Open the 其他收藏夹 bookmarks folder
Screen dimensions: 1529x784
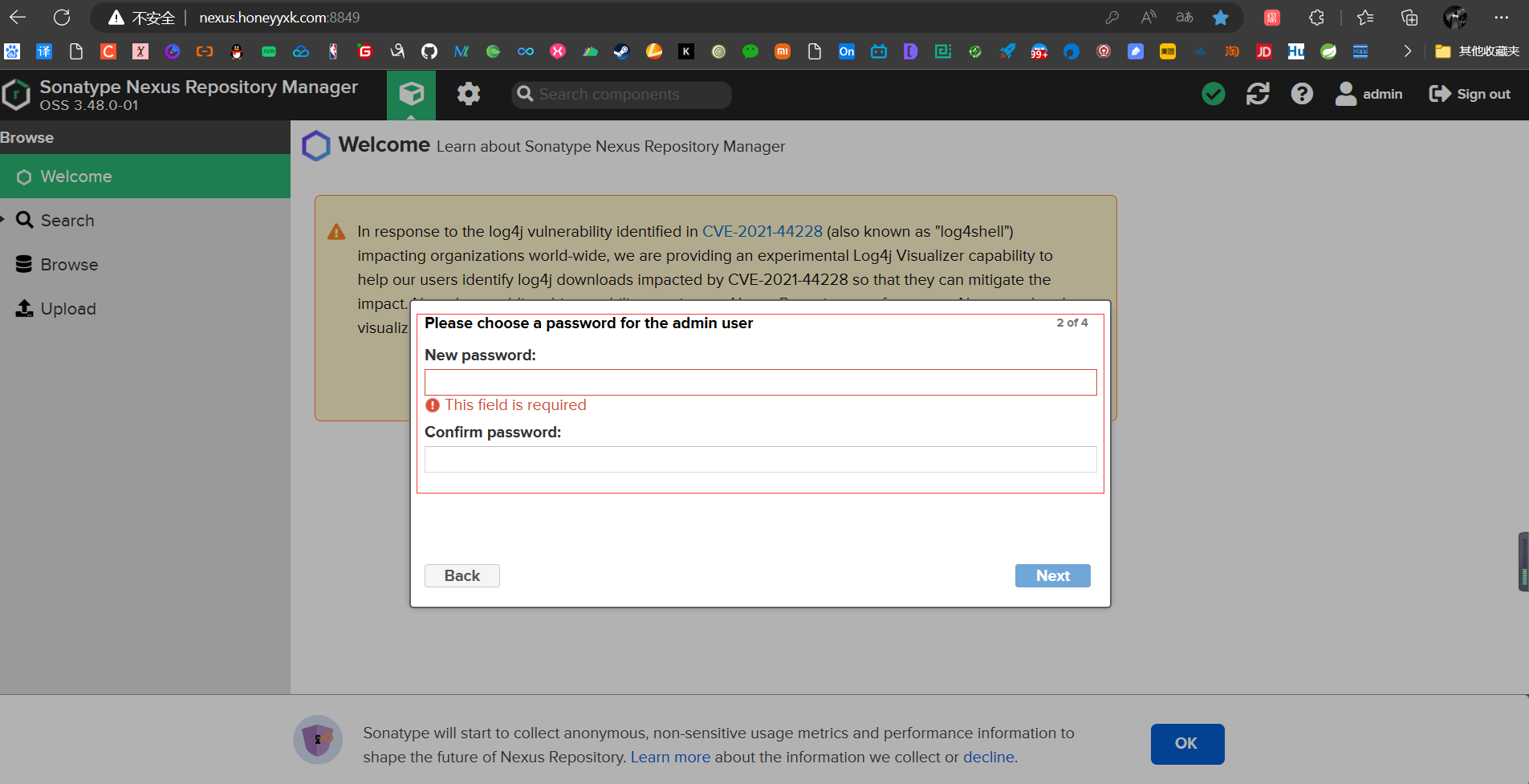pos(1478,51)
